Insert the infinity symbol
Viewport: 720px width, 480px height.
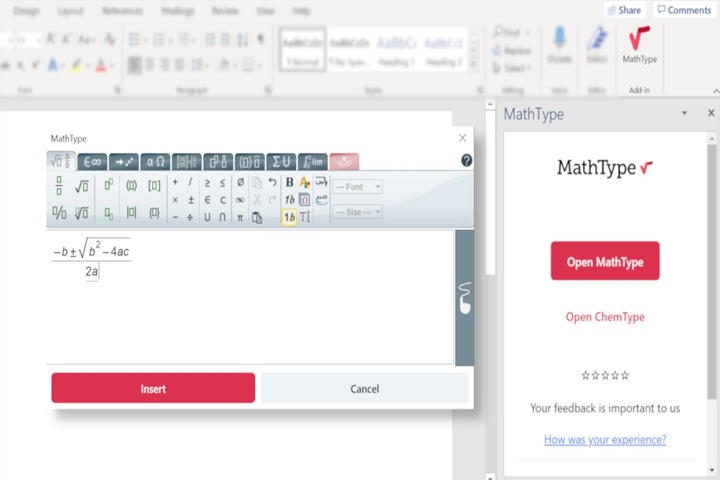(240, 200)
